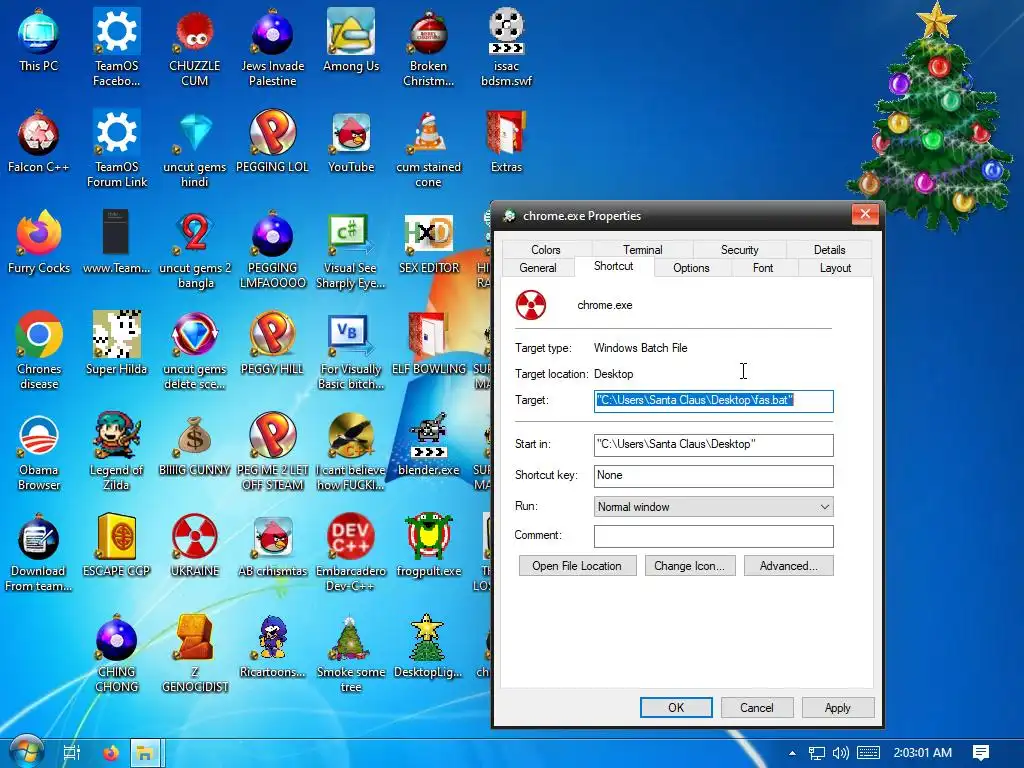Click the Advanced... button
This screenshot has width=1024, height=768.
click(x=788, y=566)
